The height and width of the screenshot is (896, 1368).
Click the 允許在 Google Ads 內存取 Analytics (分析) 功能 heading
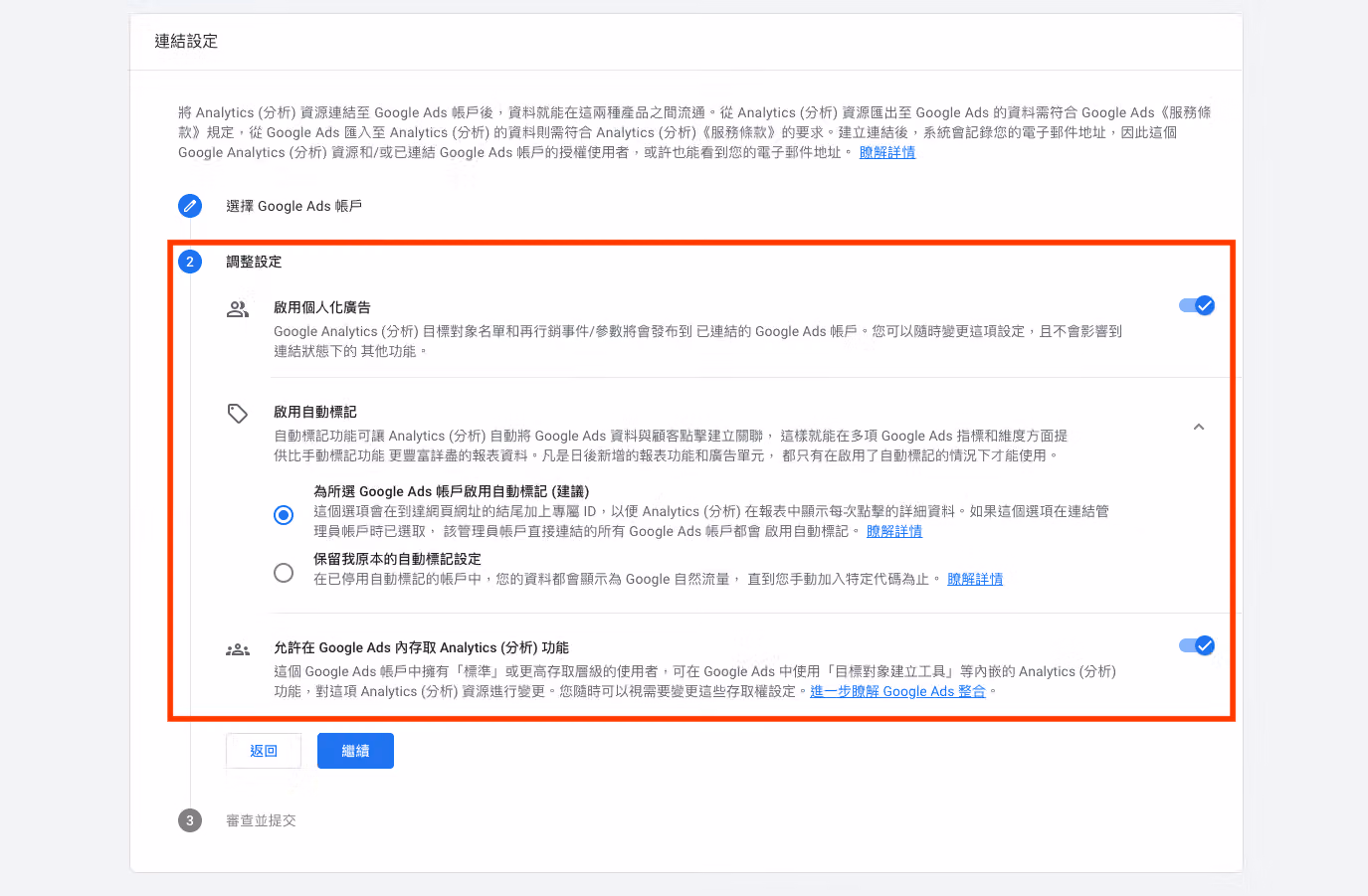click(x=421, y=647)
